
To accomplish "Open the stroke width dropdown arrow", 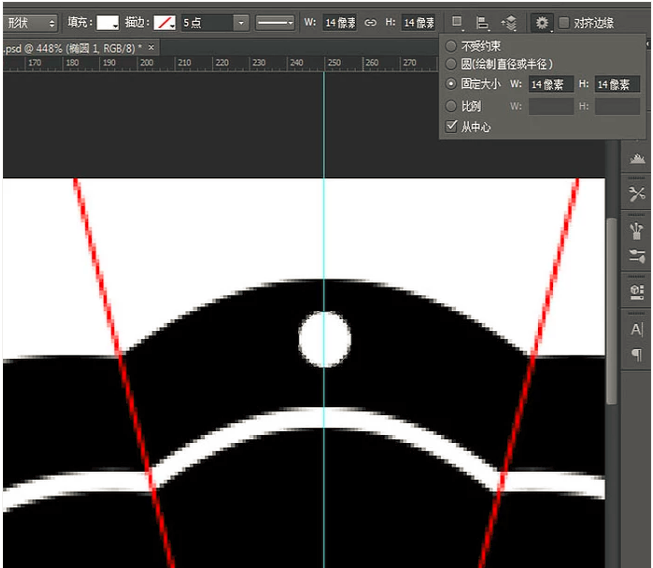I will tap(241, 22).
